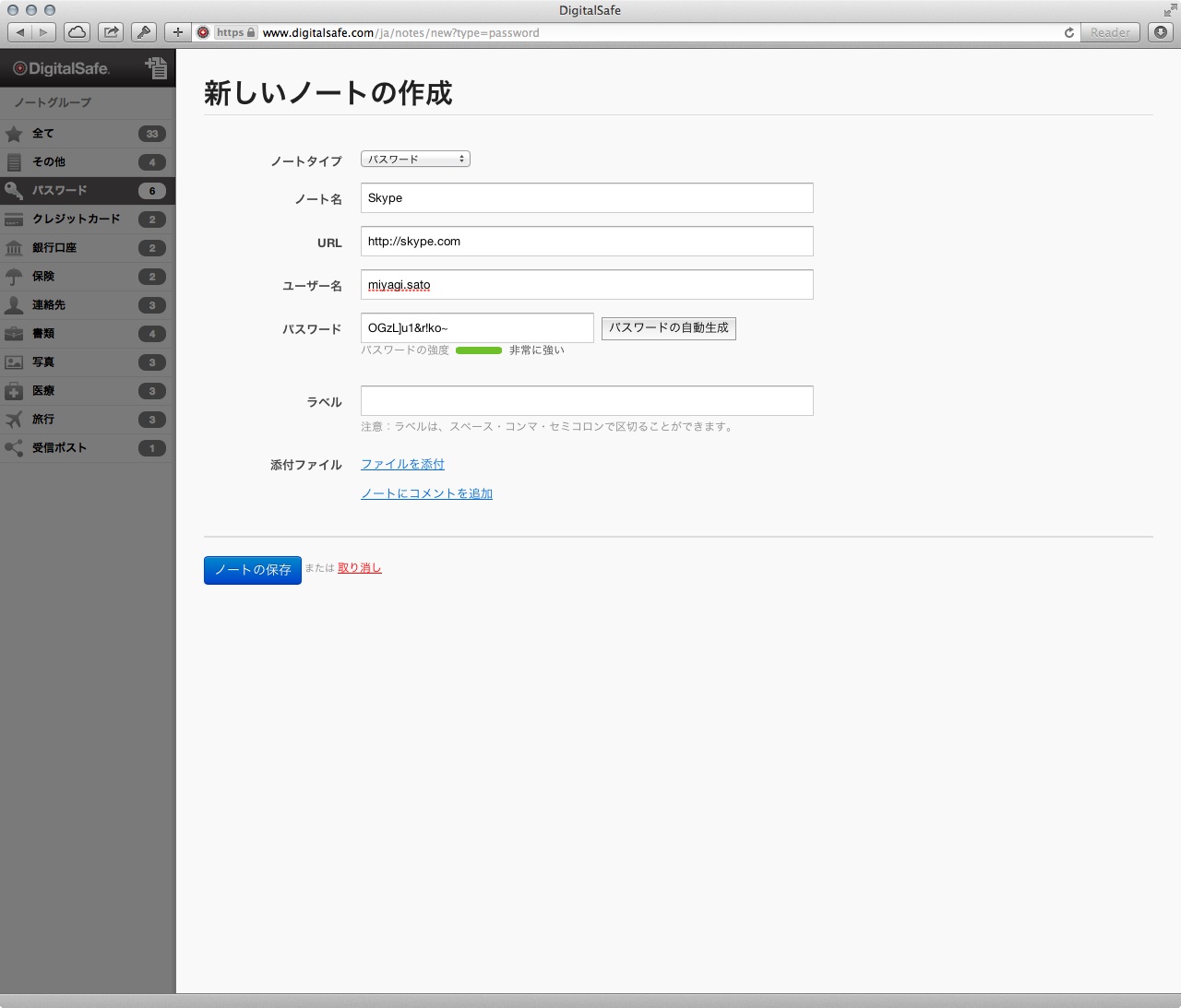Select the picture icon for 写真
Image resolution: width=1181 pixels, height=1008 pixels.
click(14, 362)
